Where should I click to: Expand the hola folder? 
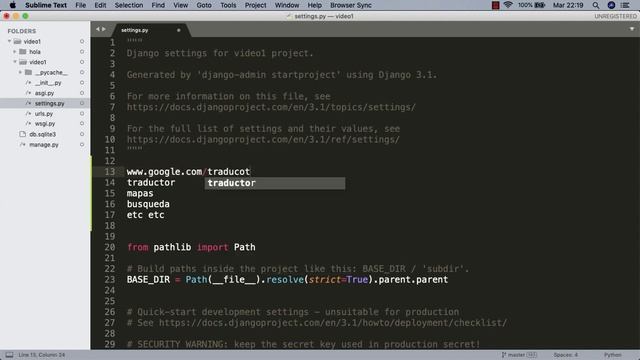click(x=15, y=52)
